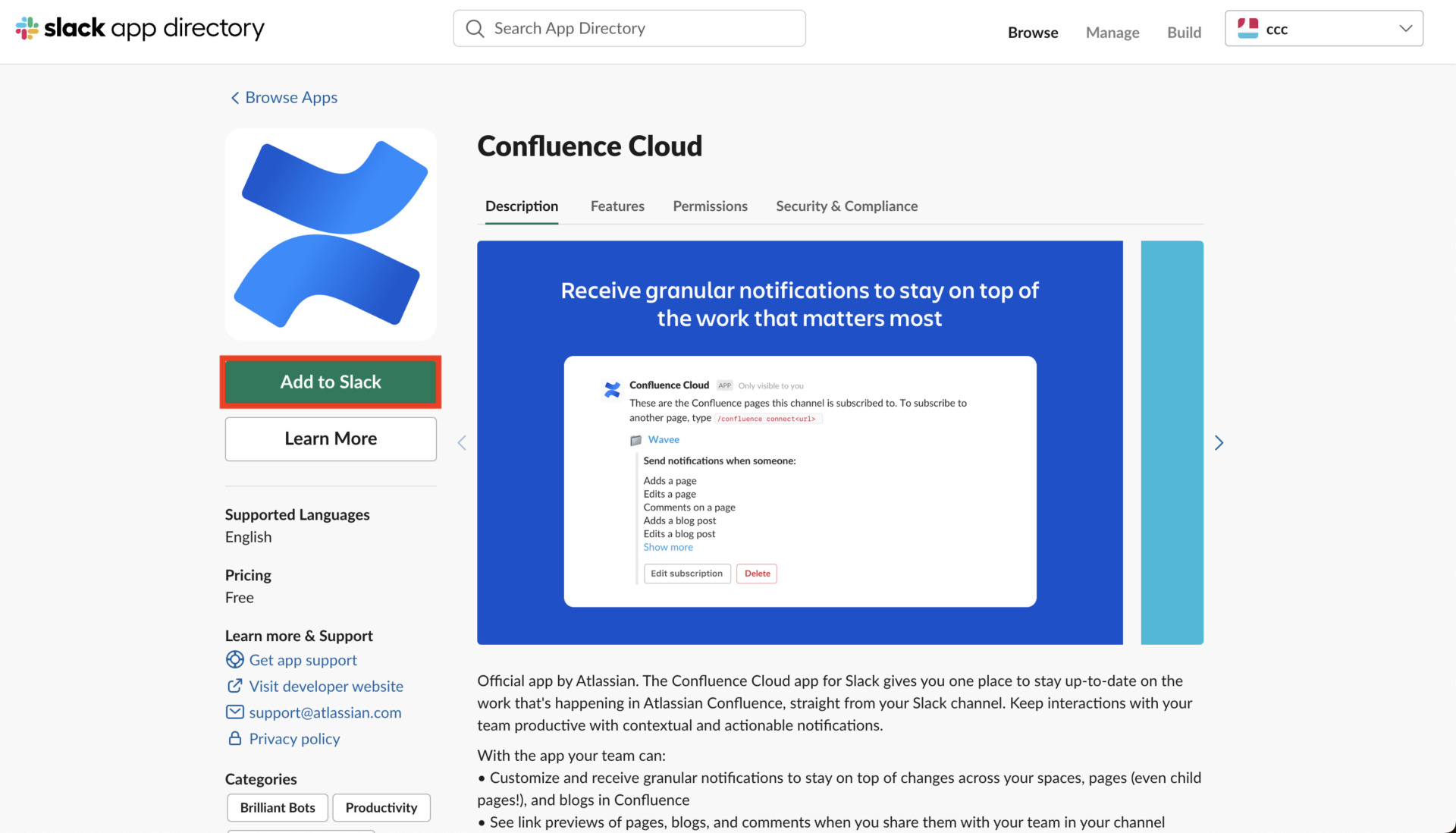This screenshot has width=1456, height=833.
Task: Click the Learn More button
Action: [331, 439]
